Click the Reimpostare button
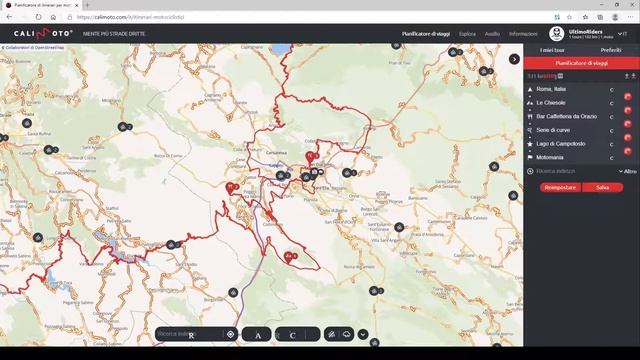 coord(560,187)
